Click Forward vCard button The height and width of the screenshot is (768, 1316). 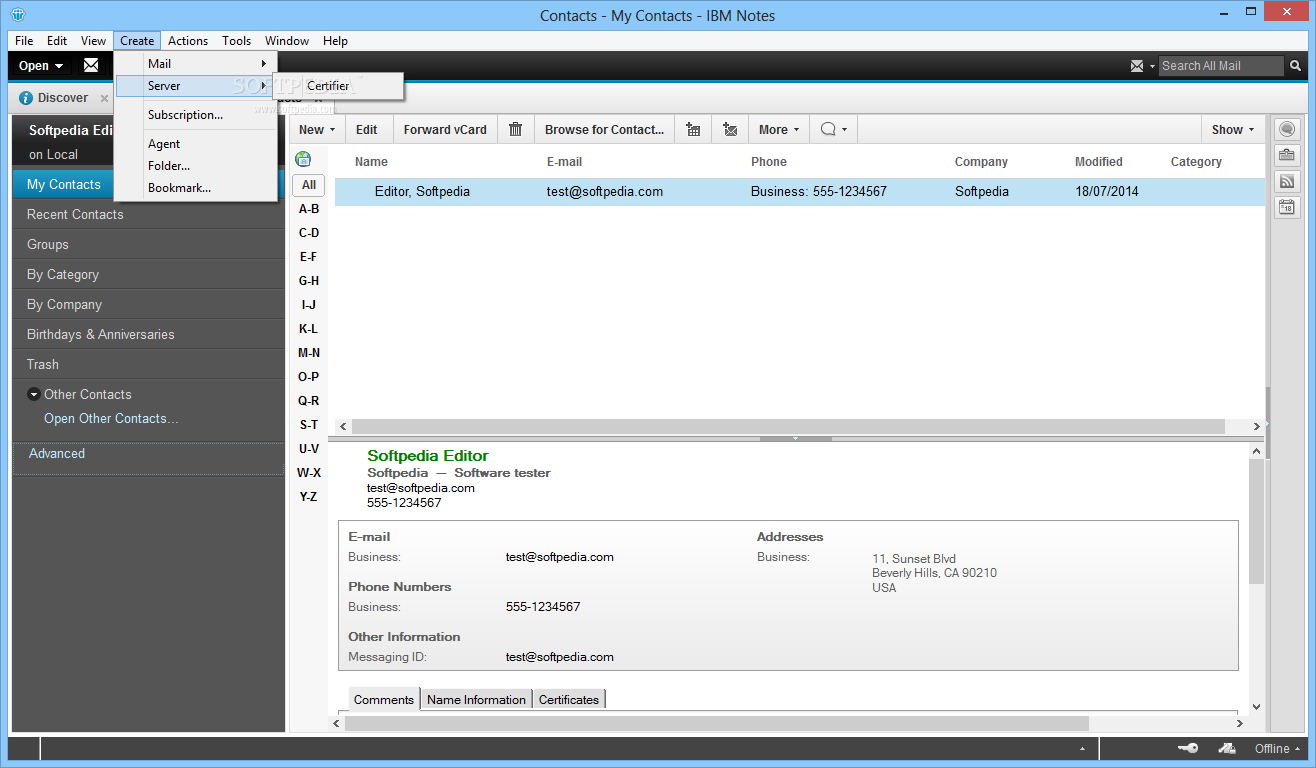445,129
